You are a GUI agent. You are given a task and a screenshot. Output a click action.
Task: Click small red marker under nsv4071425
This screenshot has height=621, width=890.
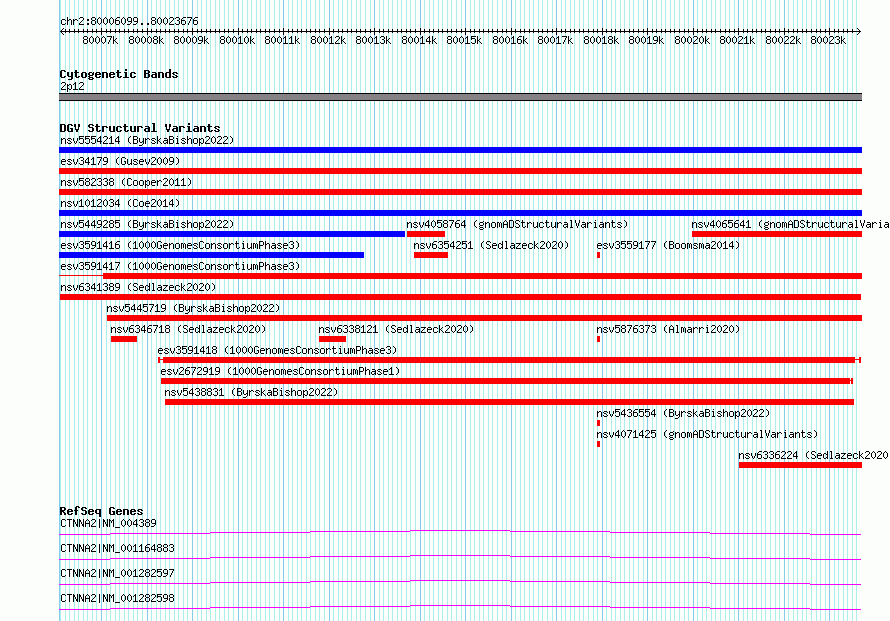click(598, 444)
